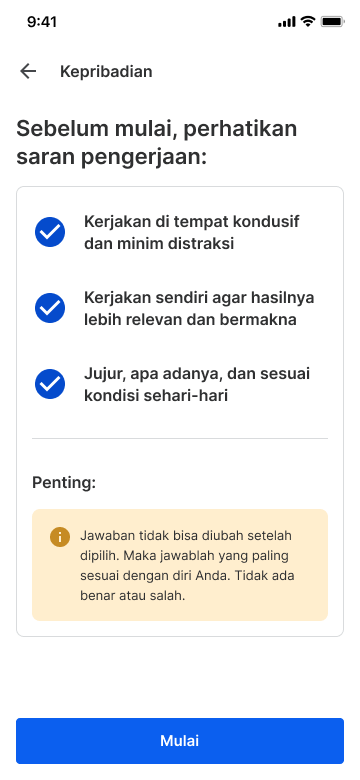Image resolution: width=360 pixels, height=780 pixels.
Task: Toggle checkmark beside 'Kerjakan sendiri agar hasilnya'
Action: [x=50, y=308]
